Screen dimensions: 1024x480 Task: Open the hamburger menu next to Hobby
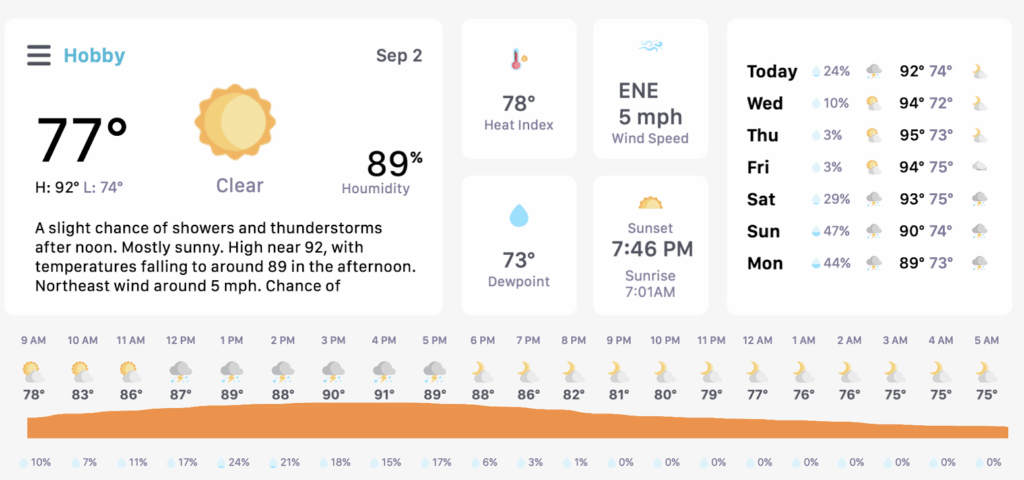coord(39,56)
